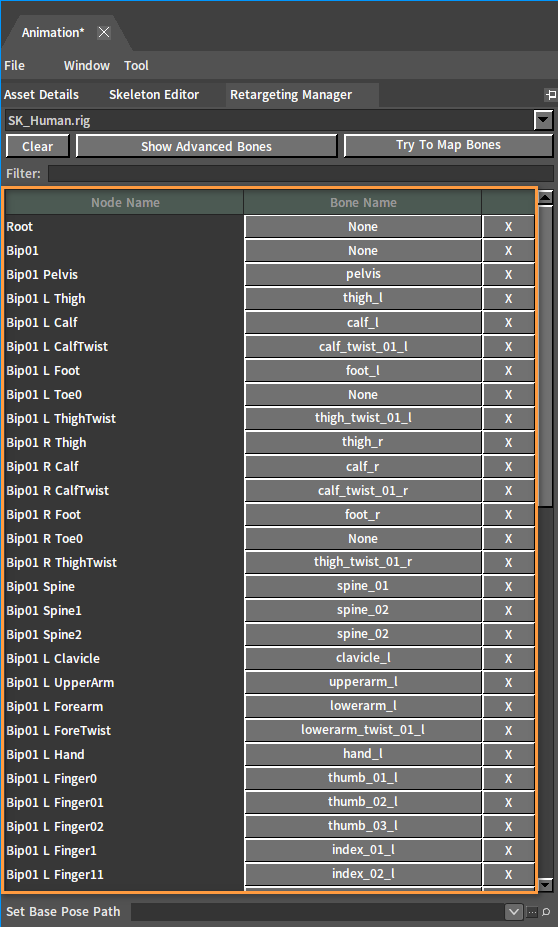Click into the Filter input field

coord(300,173)
